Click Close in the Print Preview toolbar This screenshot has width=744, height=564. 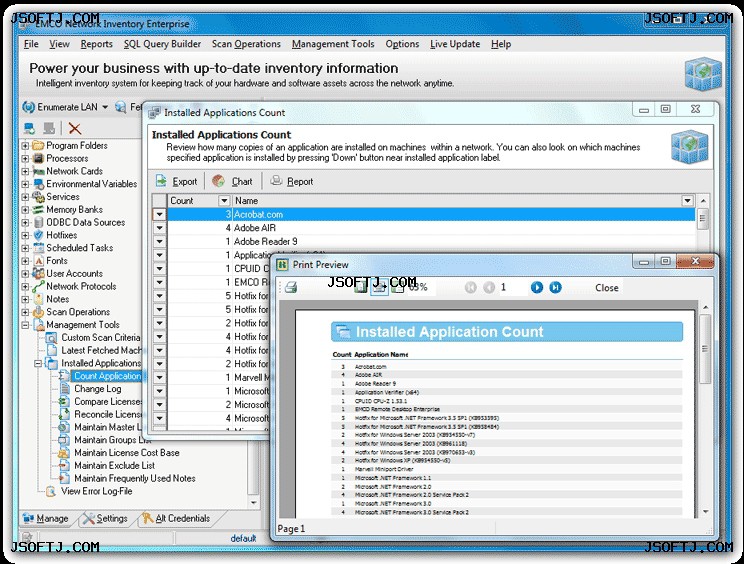(x=607, y=288)
